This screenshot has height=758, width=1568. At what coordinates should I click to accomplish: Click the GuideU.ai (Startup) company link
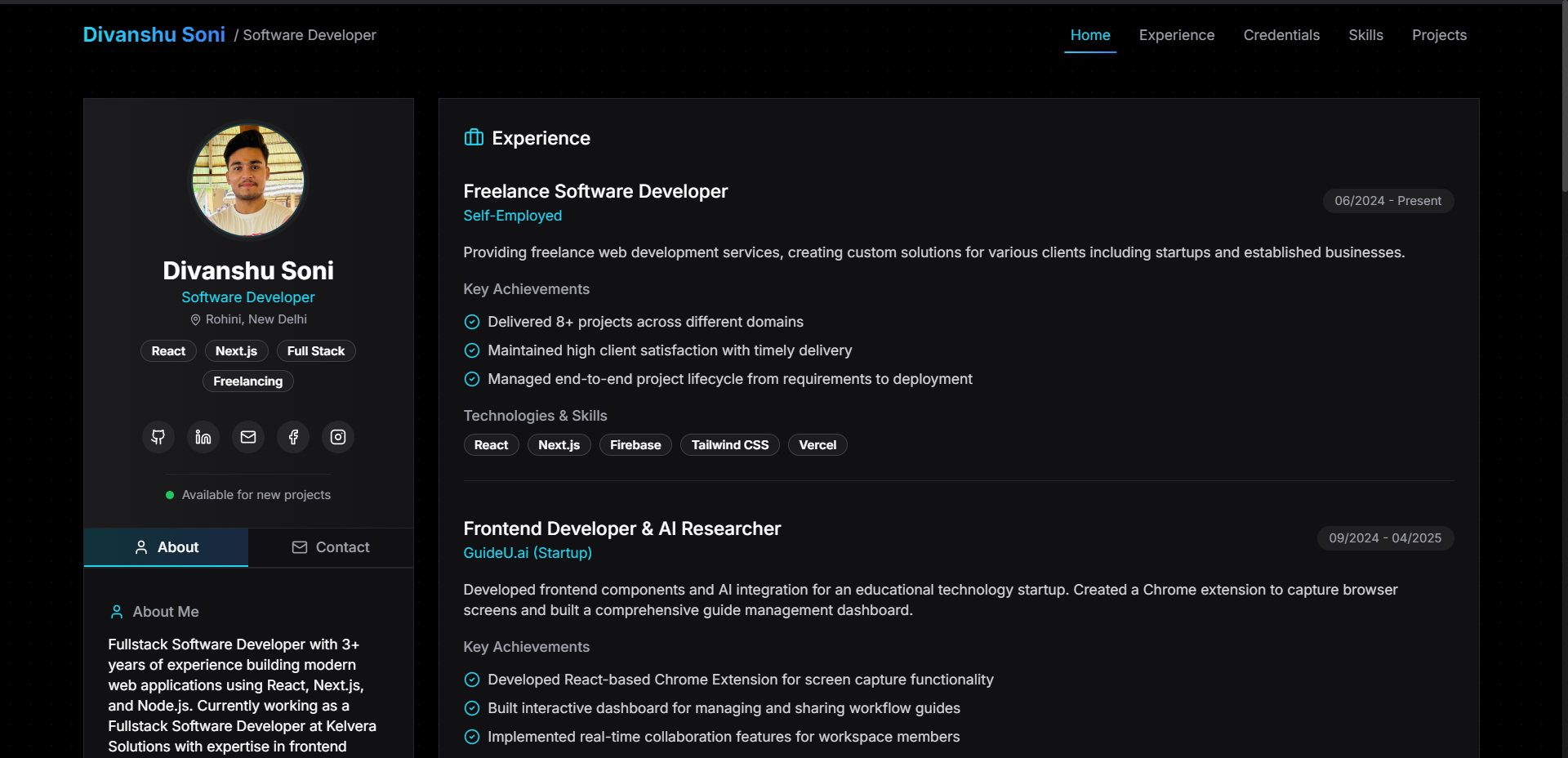(528, 553)
